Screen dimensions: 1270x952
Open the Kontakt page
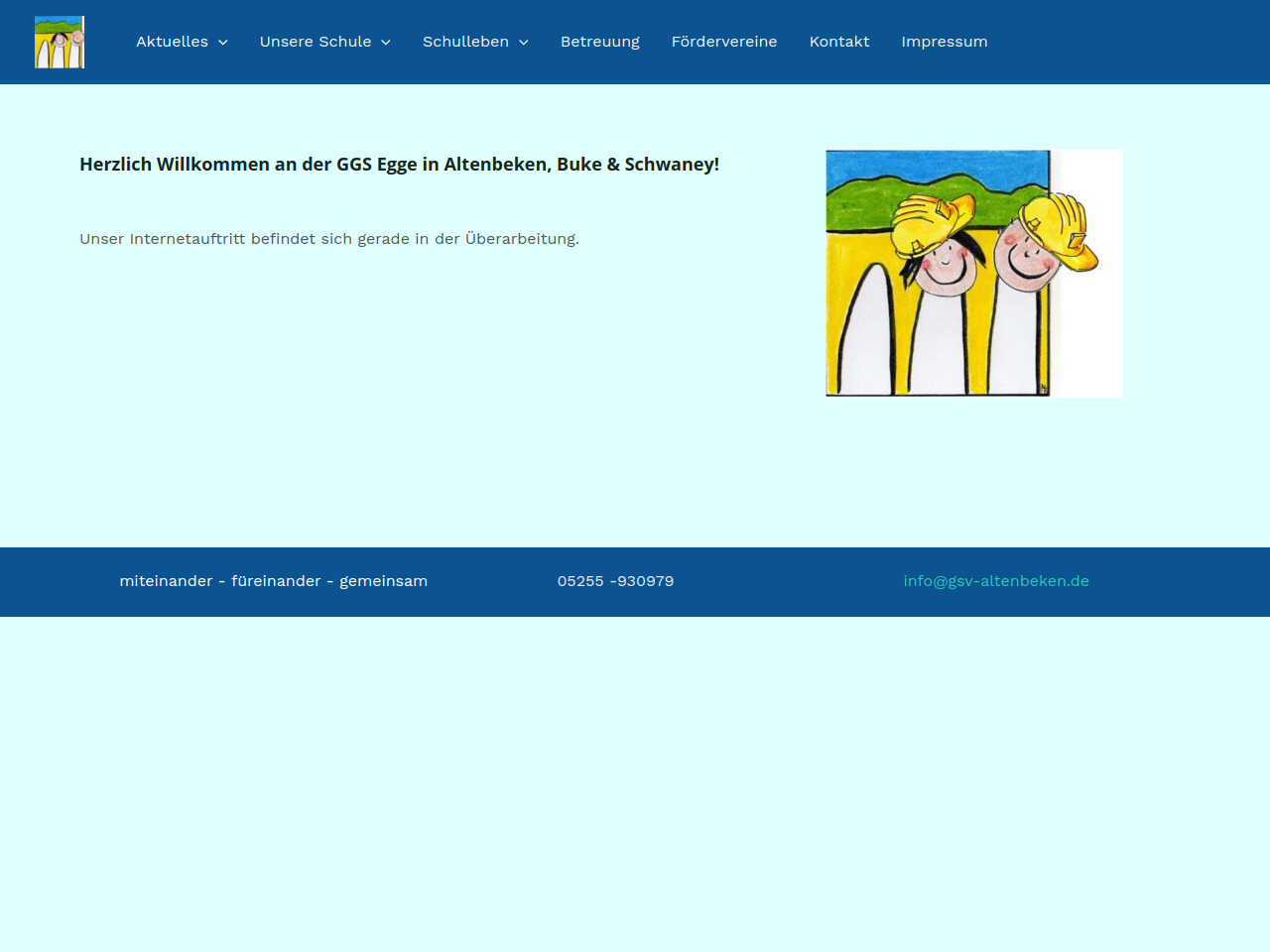tap(838, 42)
